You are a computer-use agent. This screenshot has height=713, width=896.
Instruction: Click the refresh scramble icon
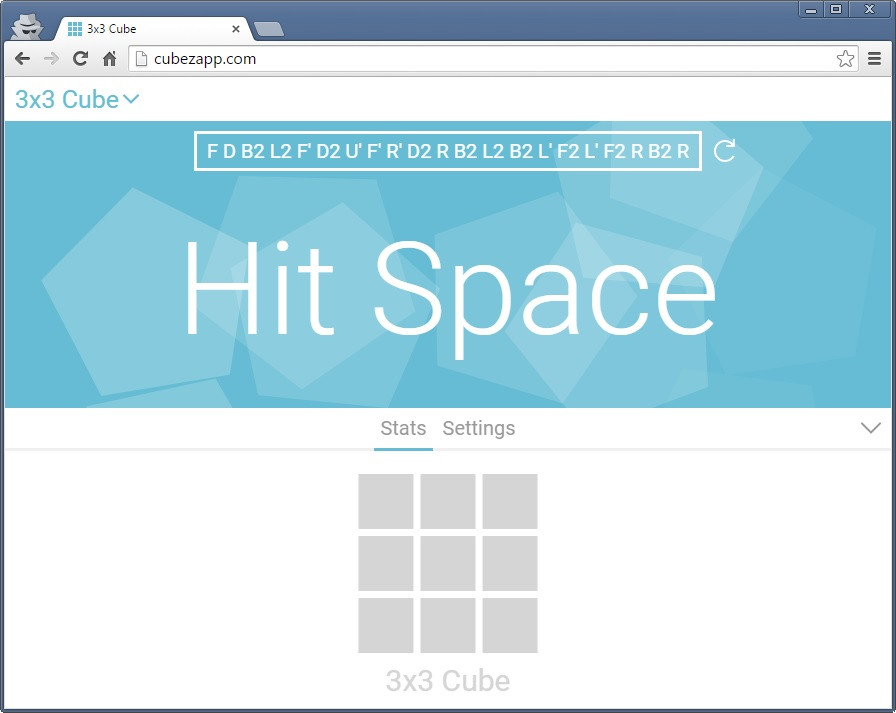tap(725, 151)
